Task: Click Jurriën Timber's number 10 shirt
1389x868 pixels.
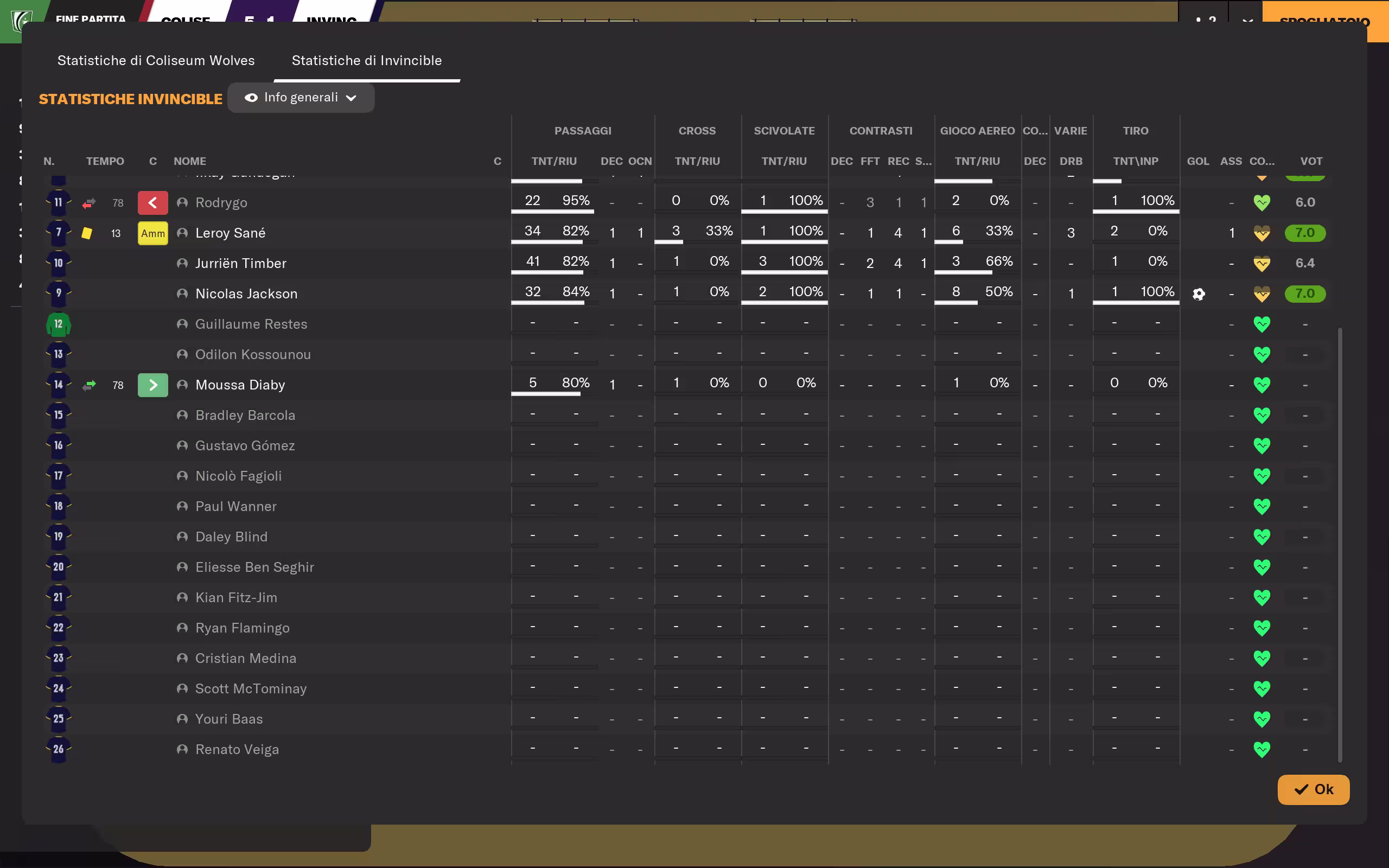Action: point(59,264)
